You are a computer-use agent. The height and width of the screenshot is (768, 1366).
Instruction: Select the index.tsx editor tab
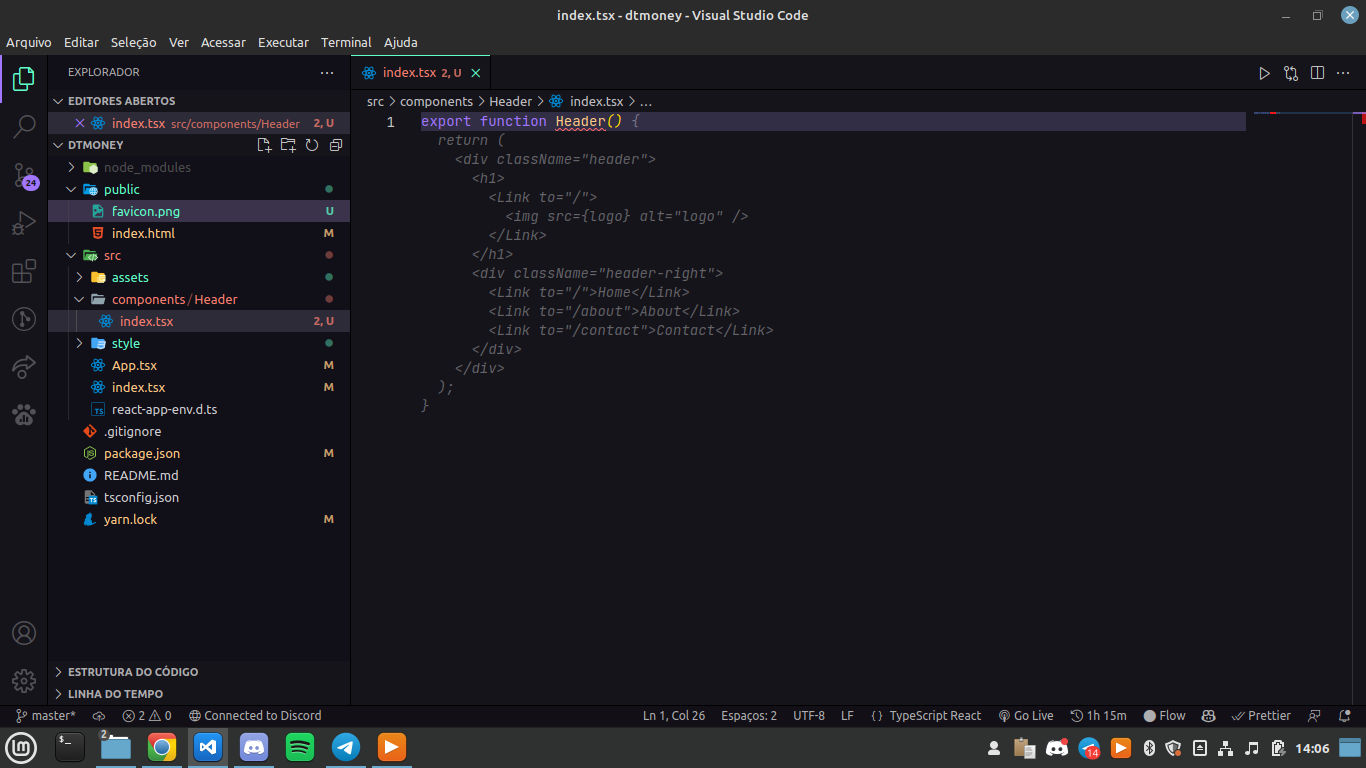[421, 73]
